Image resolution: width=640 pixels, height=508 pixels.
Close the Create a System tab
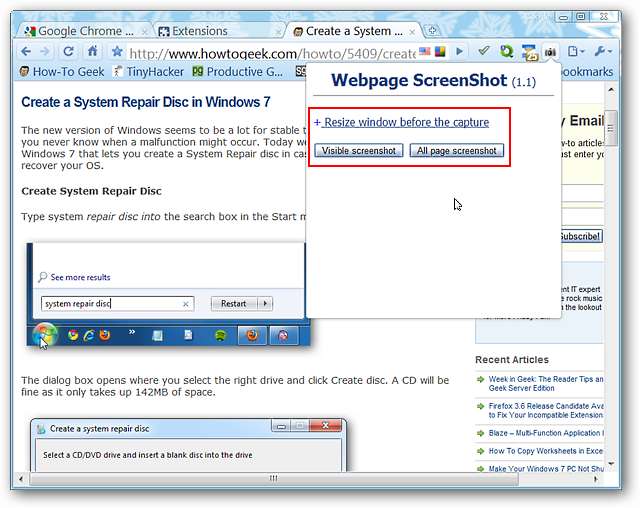click(x=412, y=31)
